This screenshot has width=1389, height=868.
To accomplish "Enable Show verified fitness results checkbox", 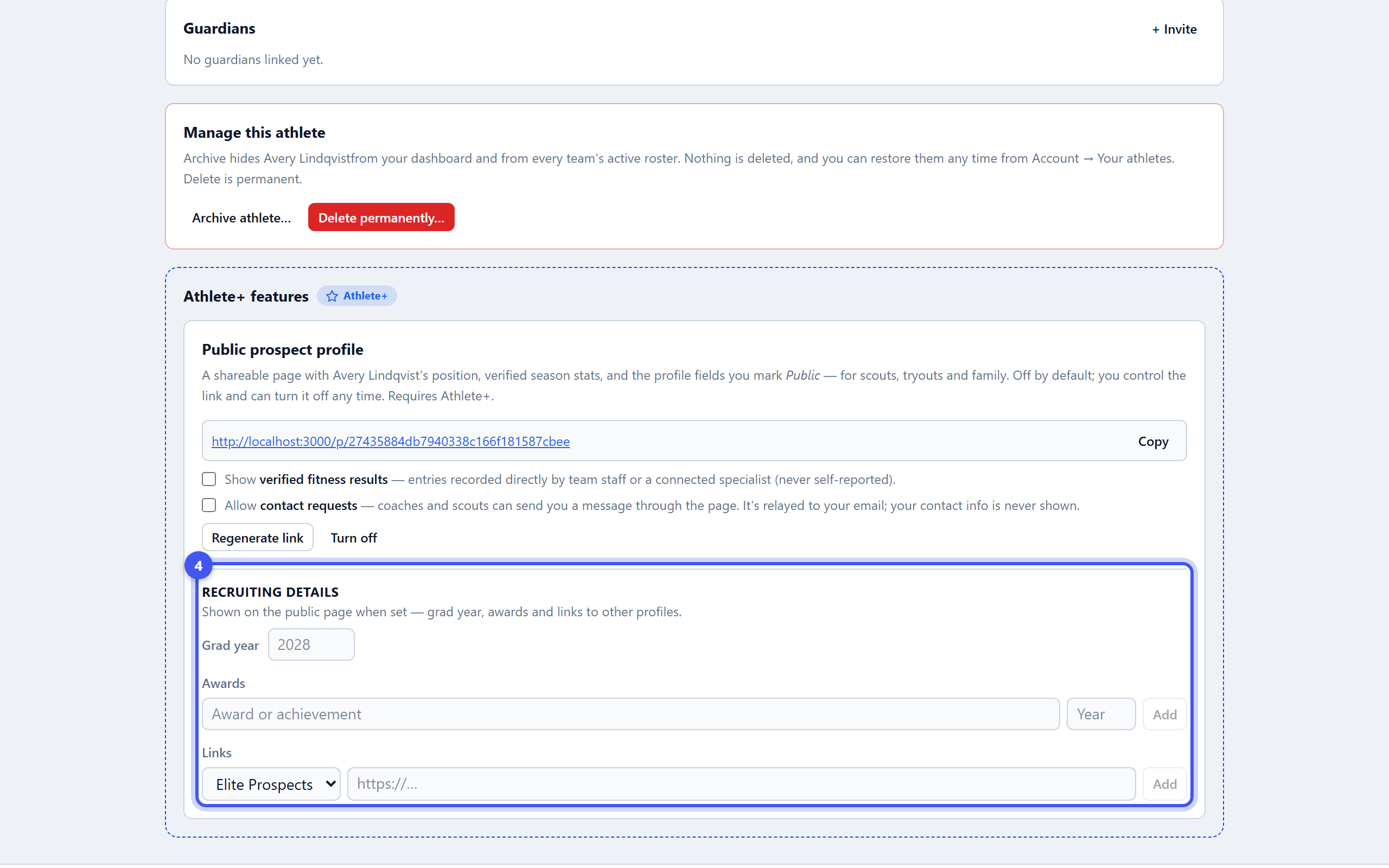I will click(209, 479).
